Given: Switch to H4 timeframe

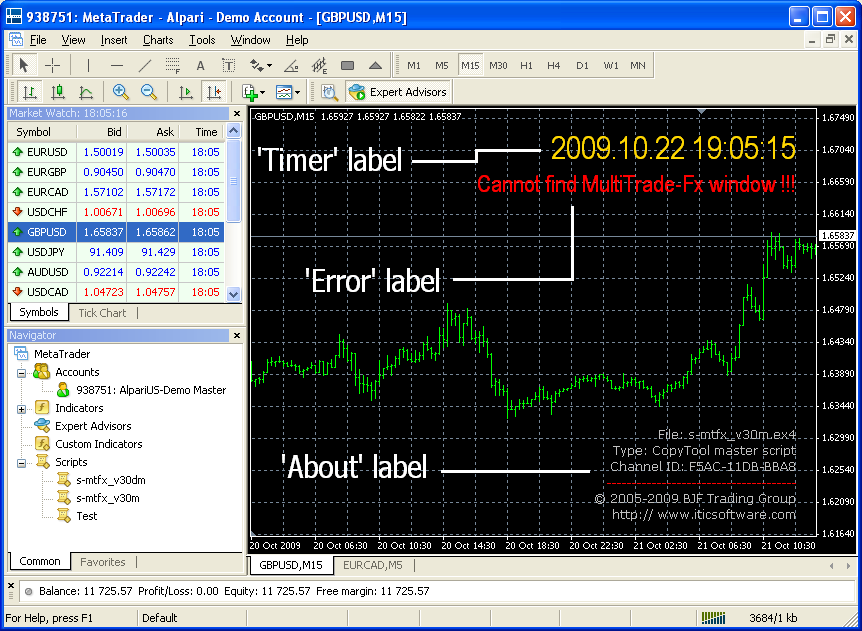Looking at the screenshot, I should coord(554,65).
